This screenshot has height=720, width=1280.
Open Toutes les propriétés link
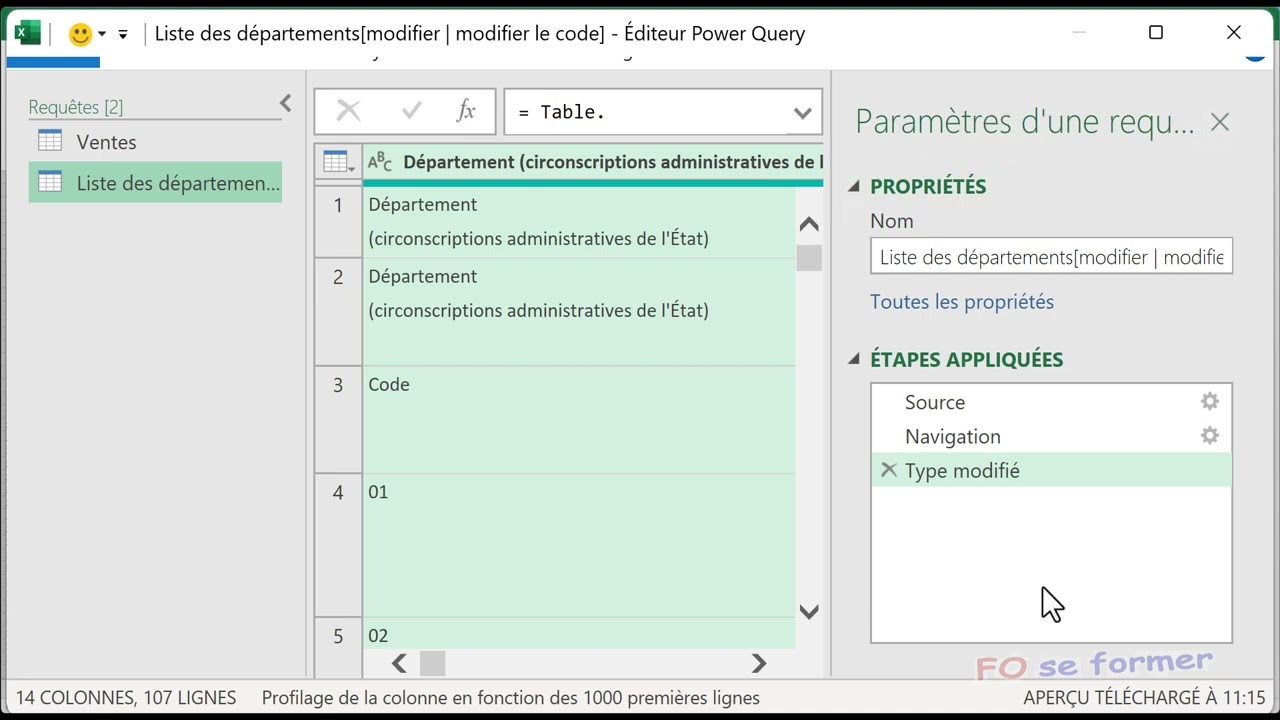962,302
